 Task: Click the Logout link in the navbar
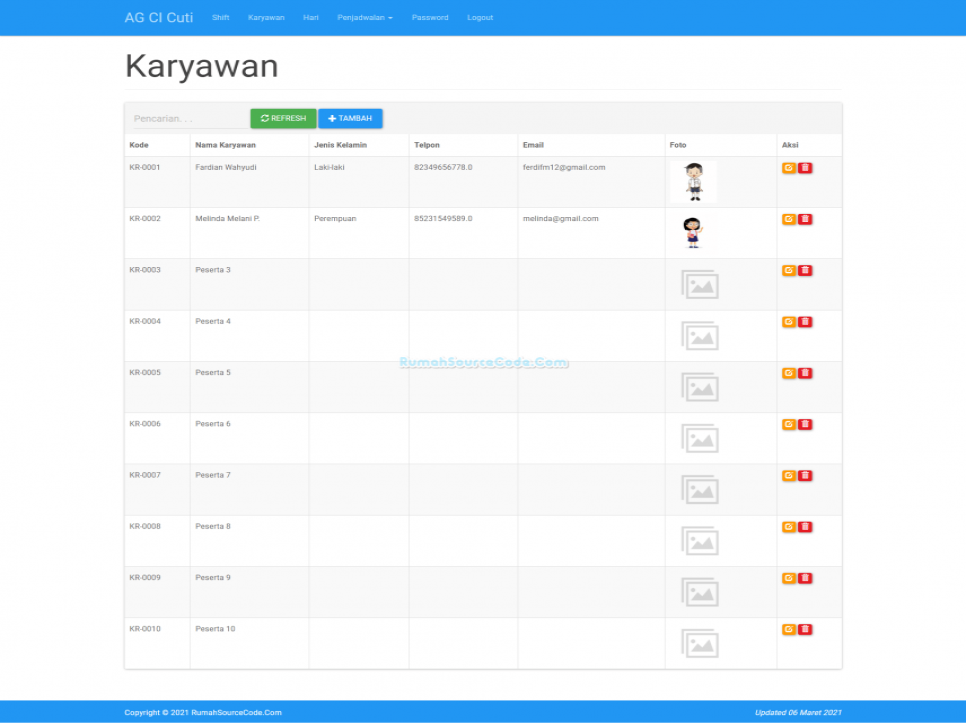(x=479, y=17)
